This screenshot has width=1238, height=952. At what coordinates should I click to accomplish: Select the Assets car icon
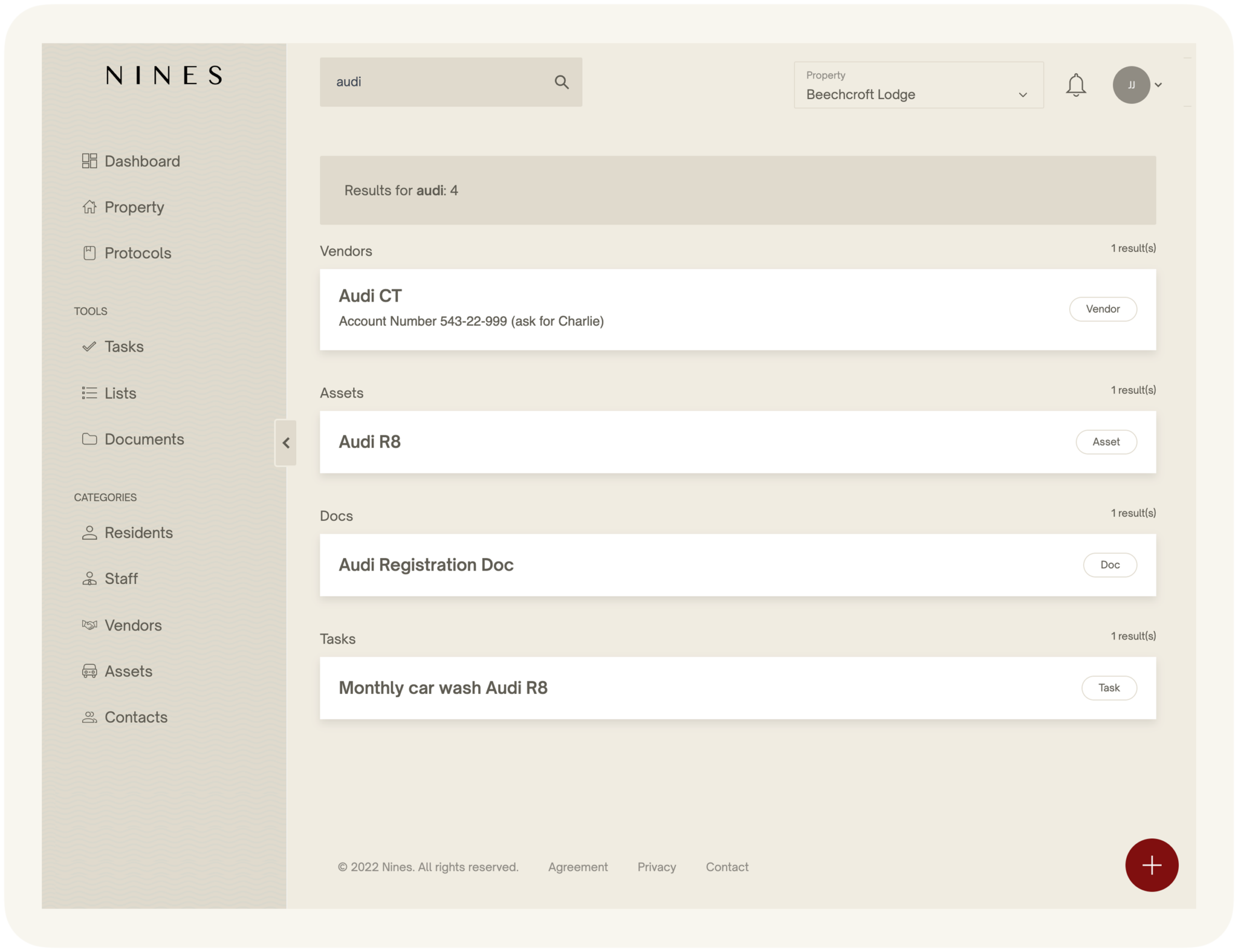click(x=89, y=671)
